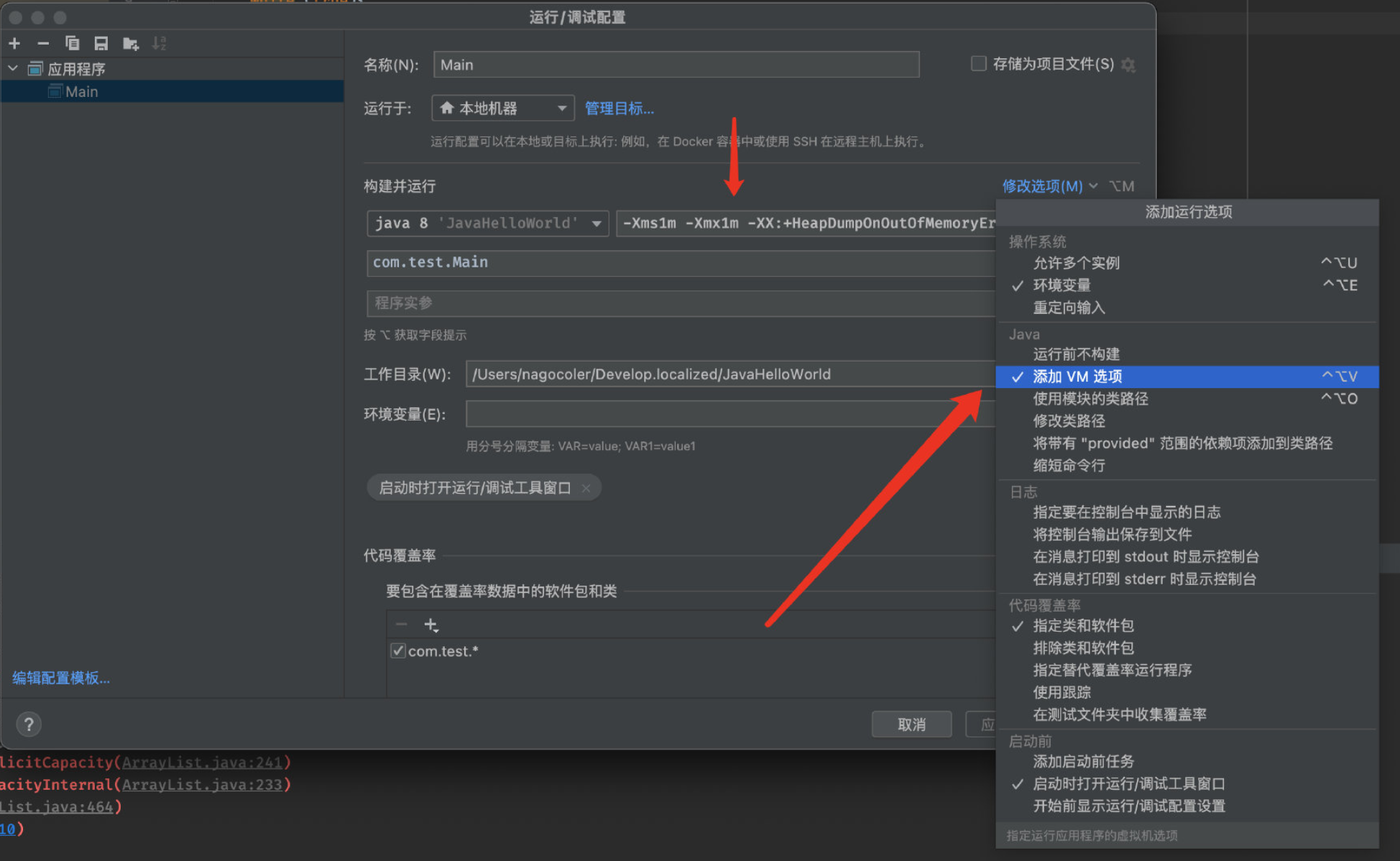Screen dimensions: 1400x861
Task: Open the 编辑配置模板... link
Action: point(61,678)
